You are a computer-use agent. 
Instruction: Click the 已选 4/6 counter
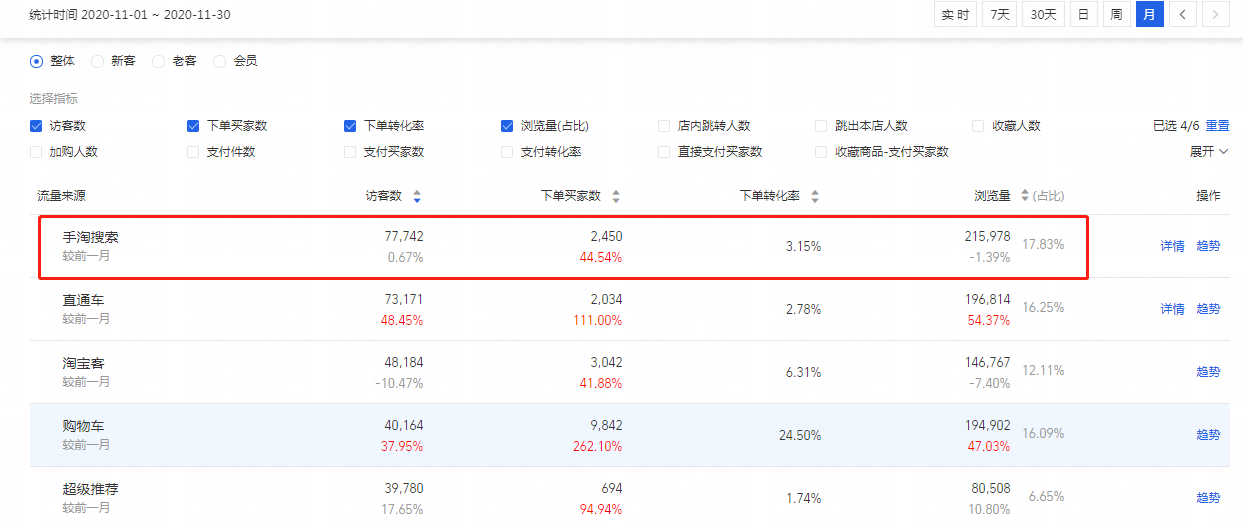pyautogui.click(x=1176, y=126)
